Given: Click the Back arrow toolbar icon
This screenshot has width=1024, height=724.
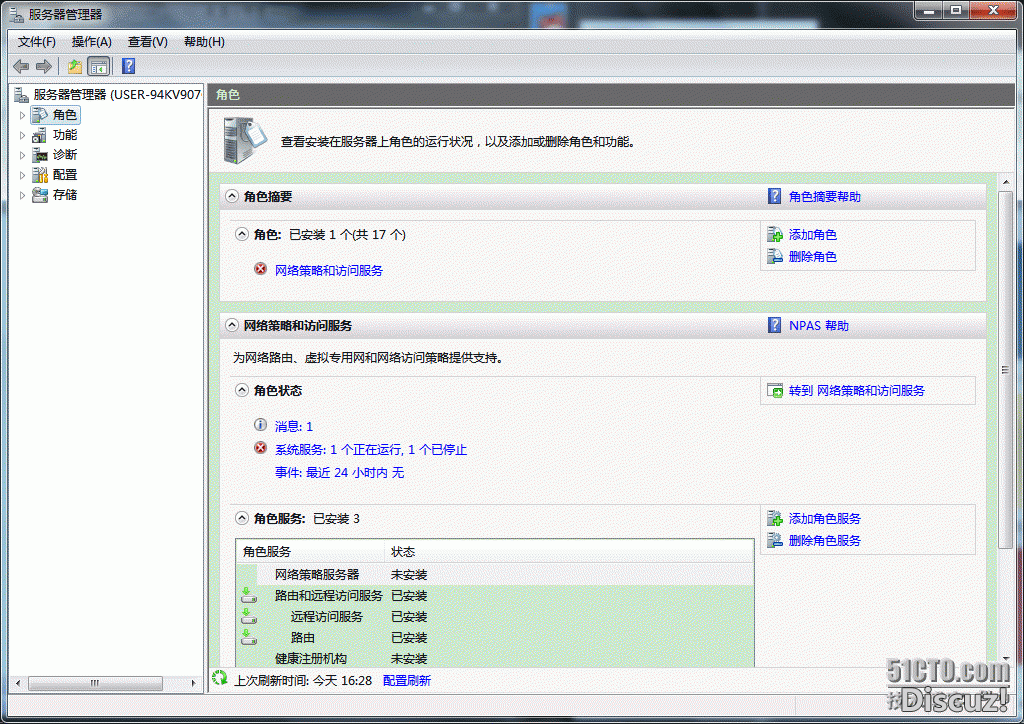Looking at the screenshot, I should (21, 66).
